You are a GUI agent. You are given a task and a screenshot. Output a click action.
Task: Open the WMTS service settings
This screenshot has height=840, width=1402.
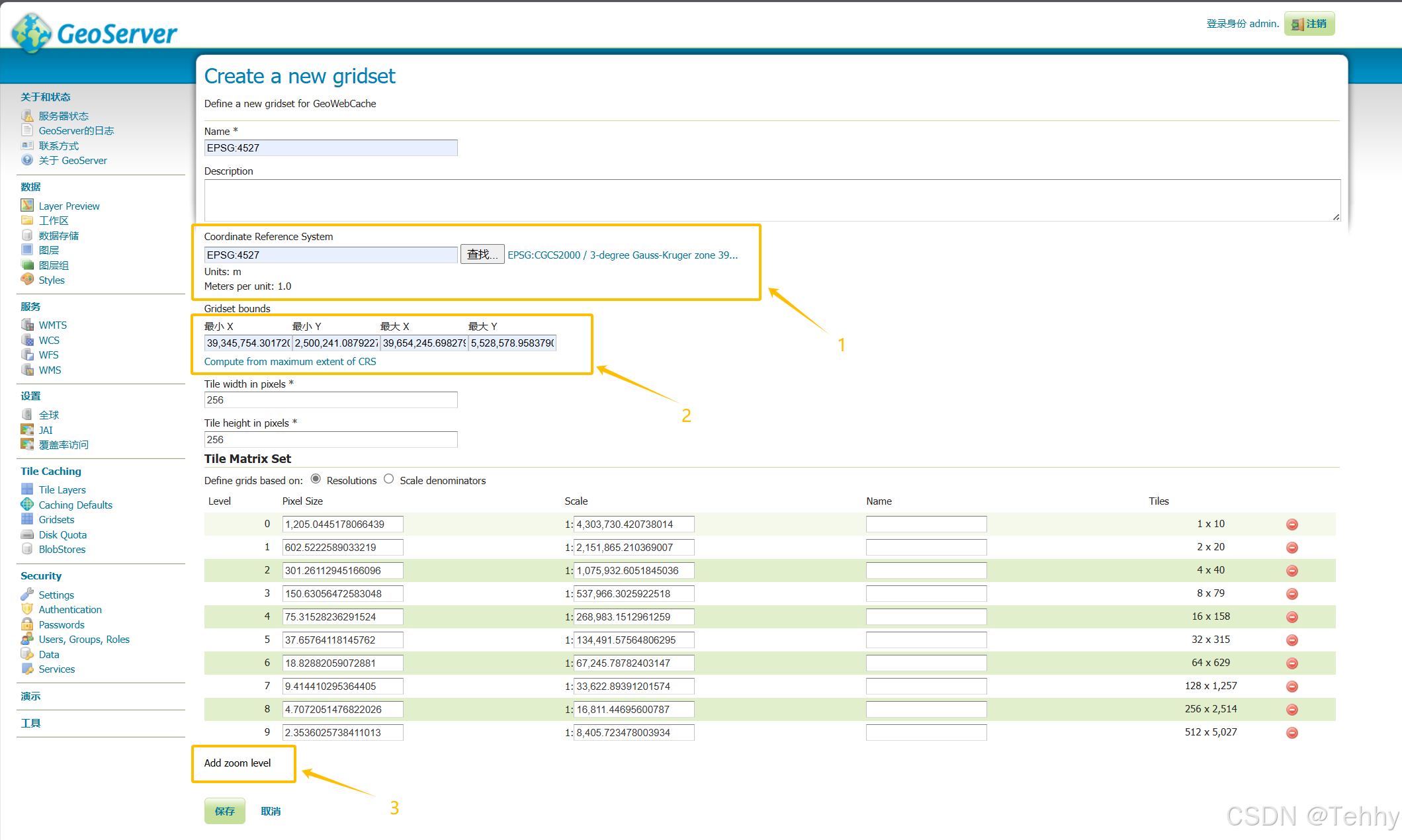[x=52, y=325]
